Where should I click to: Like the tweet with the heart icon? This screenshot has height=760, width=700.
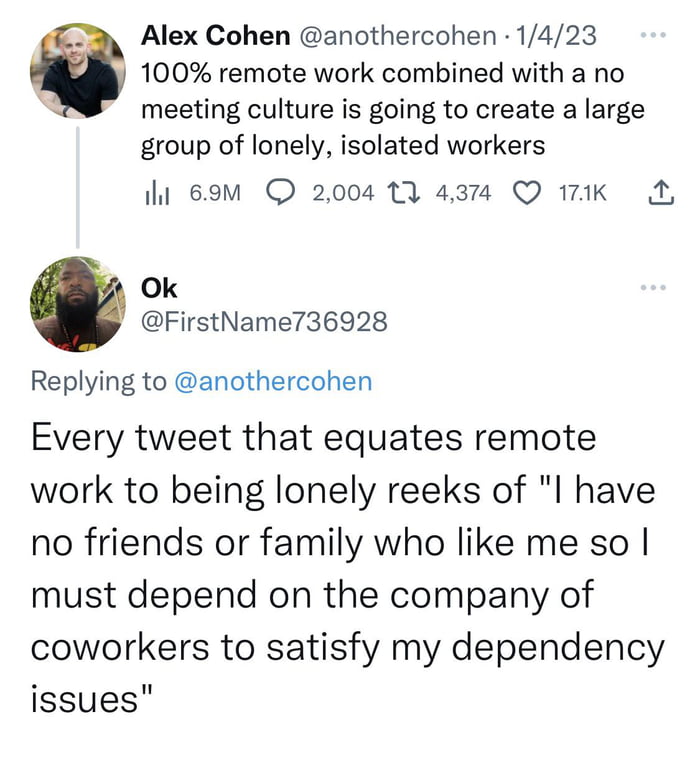pyautogui.click(x=526, y=192)
